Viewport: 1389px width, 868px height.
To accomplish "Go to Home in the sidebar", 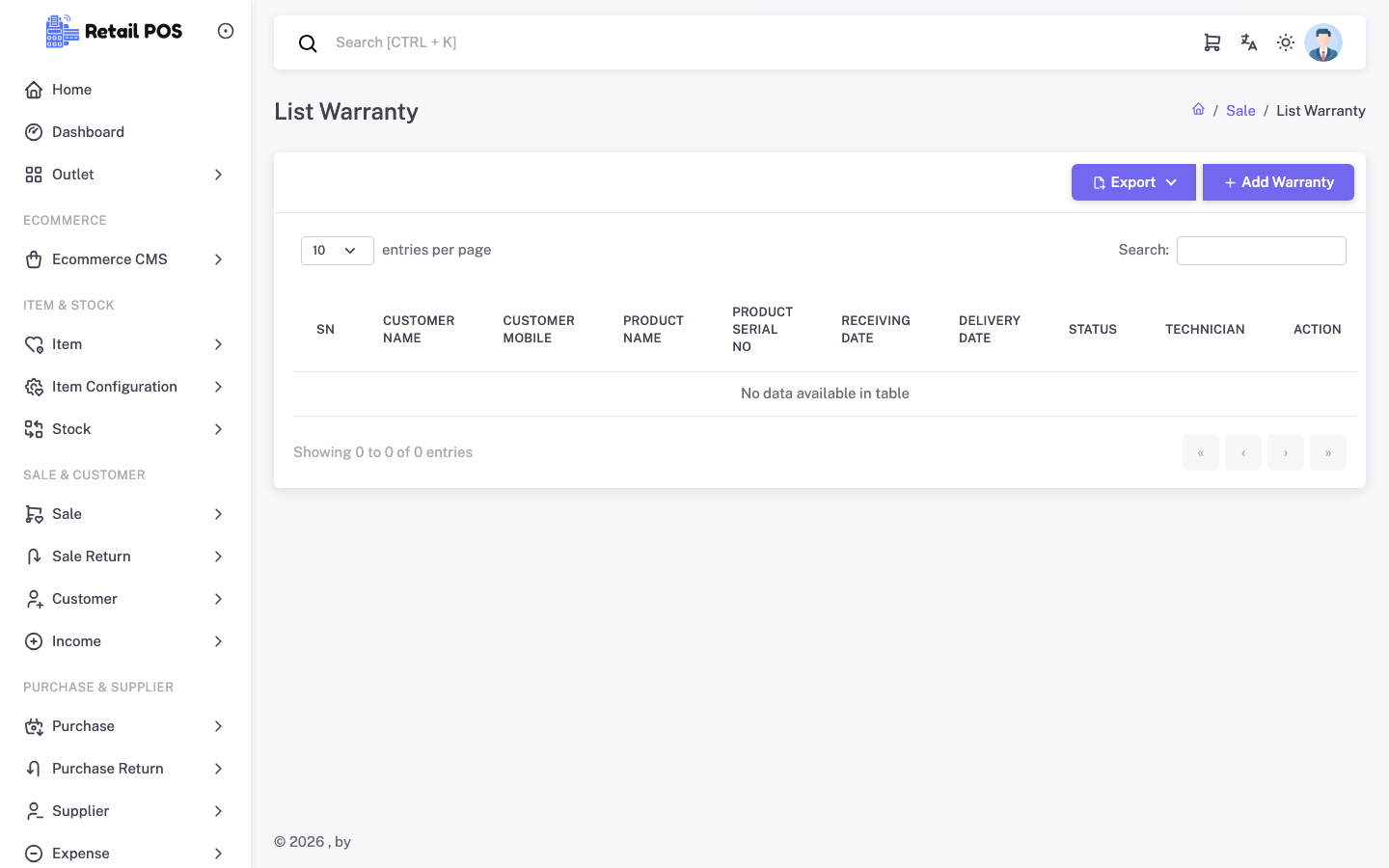I will pos(125,90).
